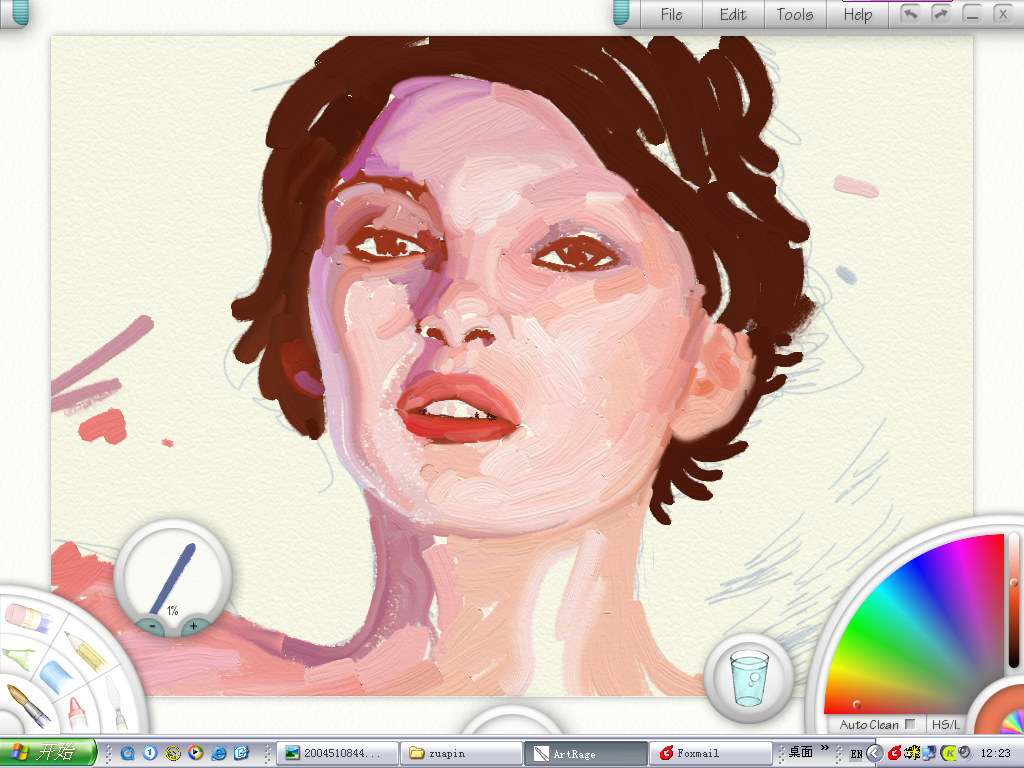Screen dimensions: 1024x768
Task: Click the network computers tray icon
Action: pos(929,753)
